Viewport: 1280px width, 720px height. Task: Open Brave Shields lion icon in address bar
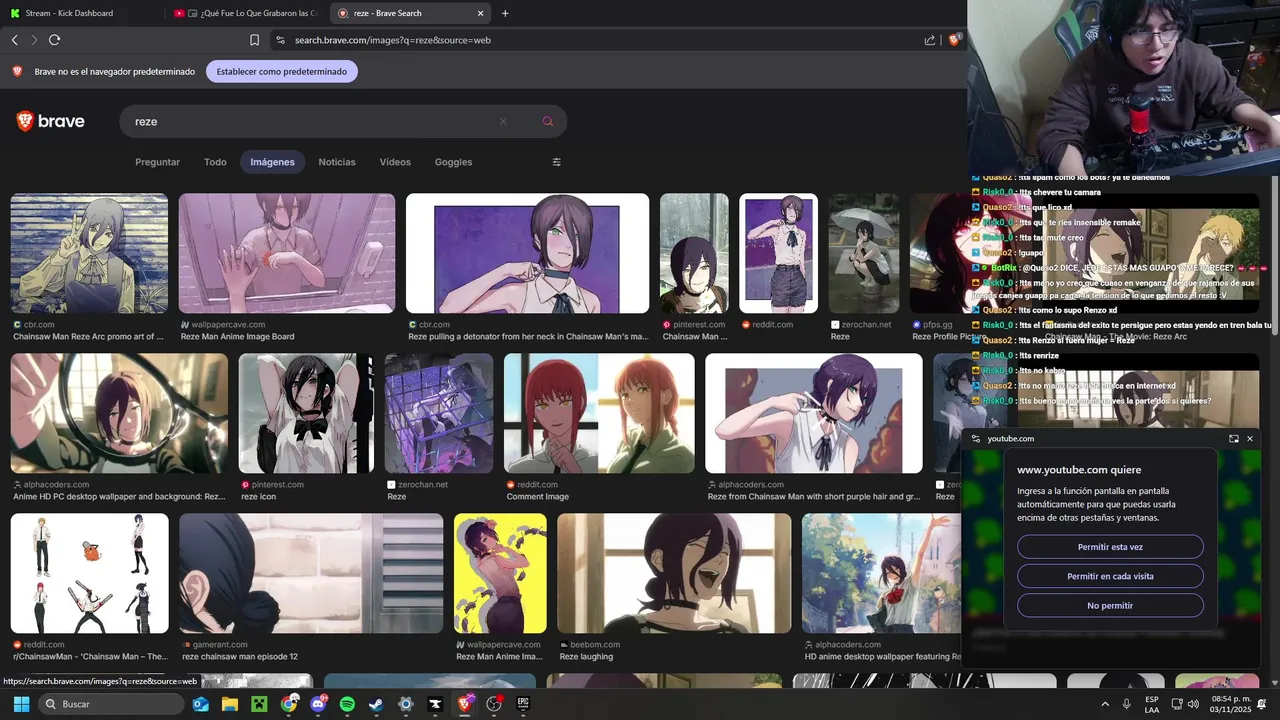pos(954,40)
